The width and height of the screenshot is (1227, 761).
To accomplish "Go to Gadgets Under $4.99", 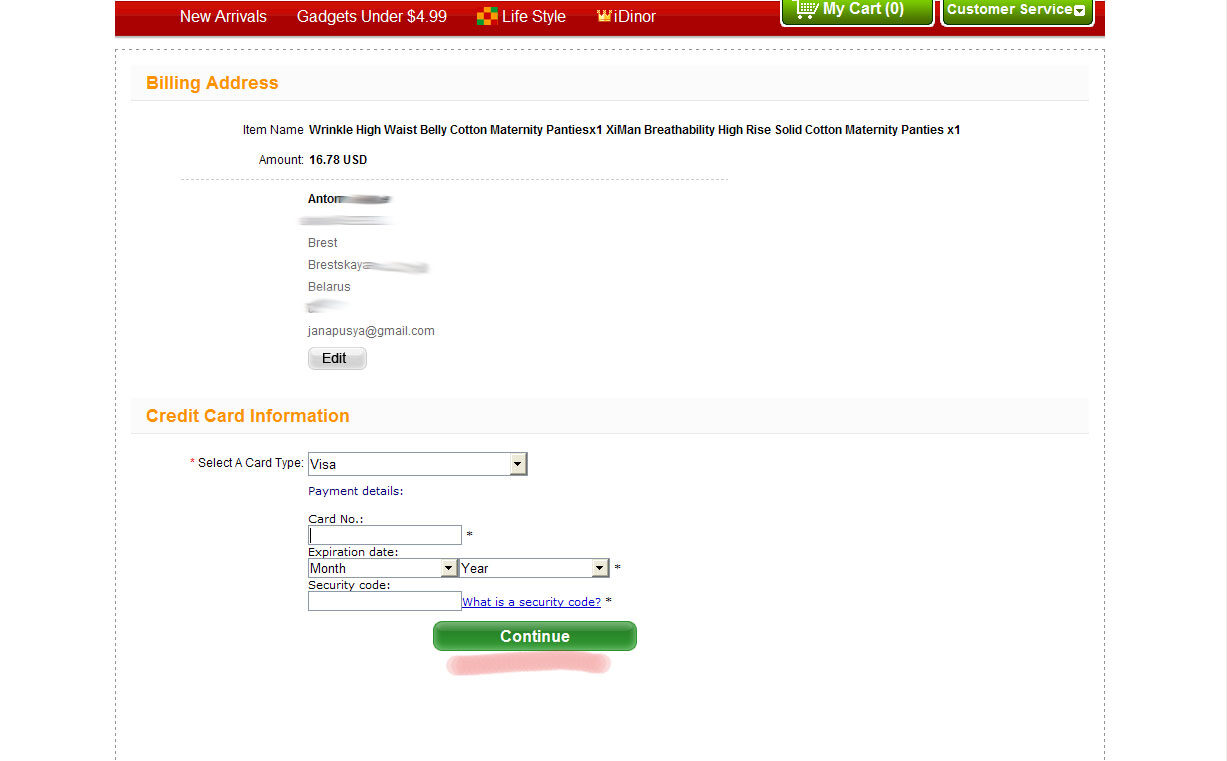I will point(372,16).
